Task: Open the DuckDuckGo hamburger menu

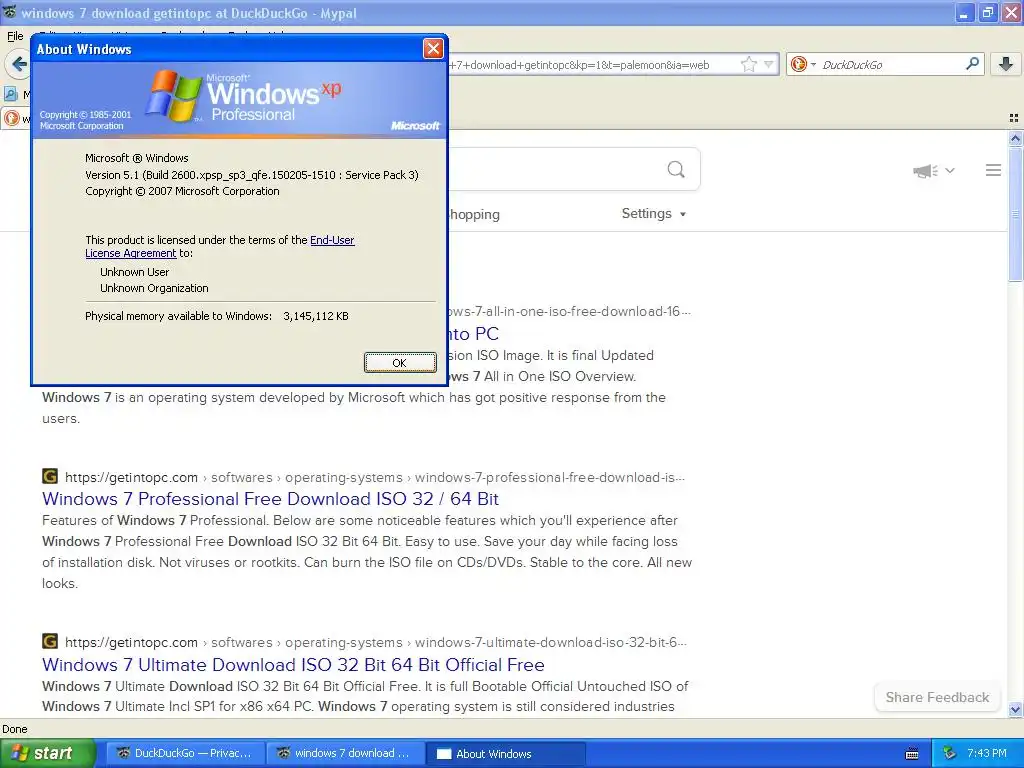Action: (x=993, y=170)
